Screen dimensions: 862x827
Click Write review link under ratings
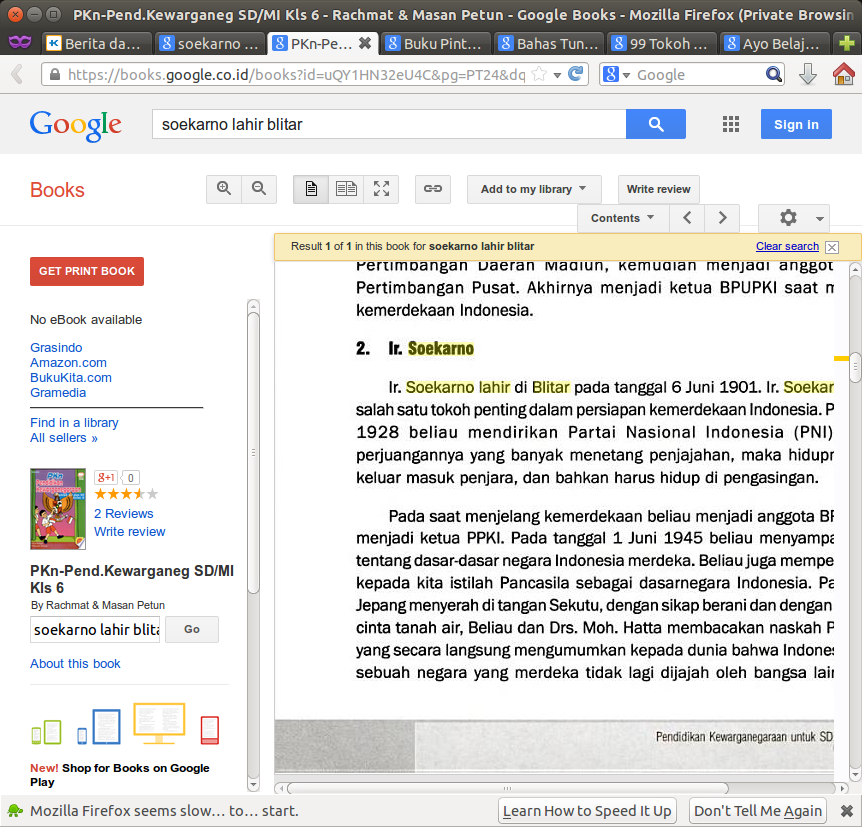click(x=130, y=532)
